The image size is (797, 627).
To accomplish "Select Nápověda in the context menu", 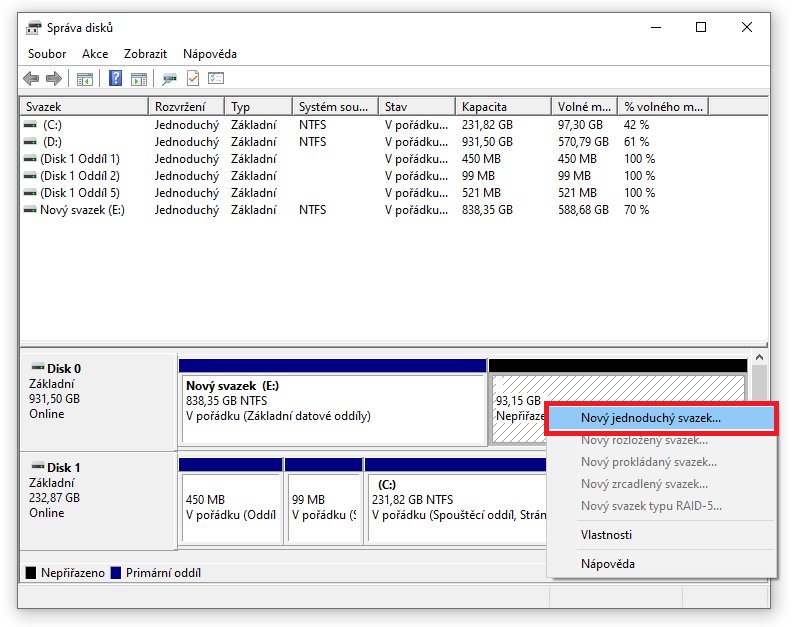I will [661, 563].
